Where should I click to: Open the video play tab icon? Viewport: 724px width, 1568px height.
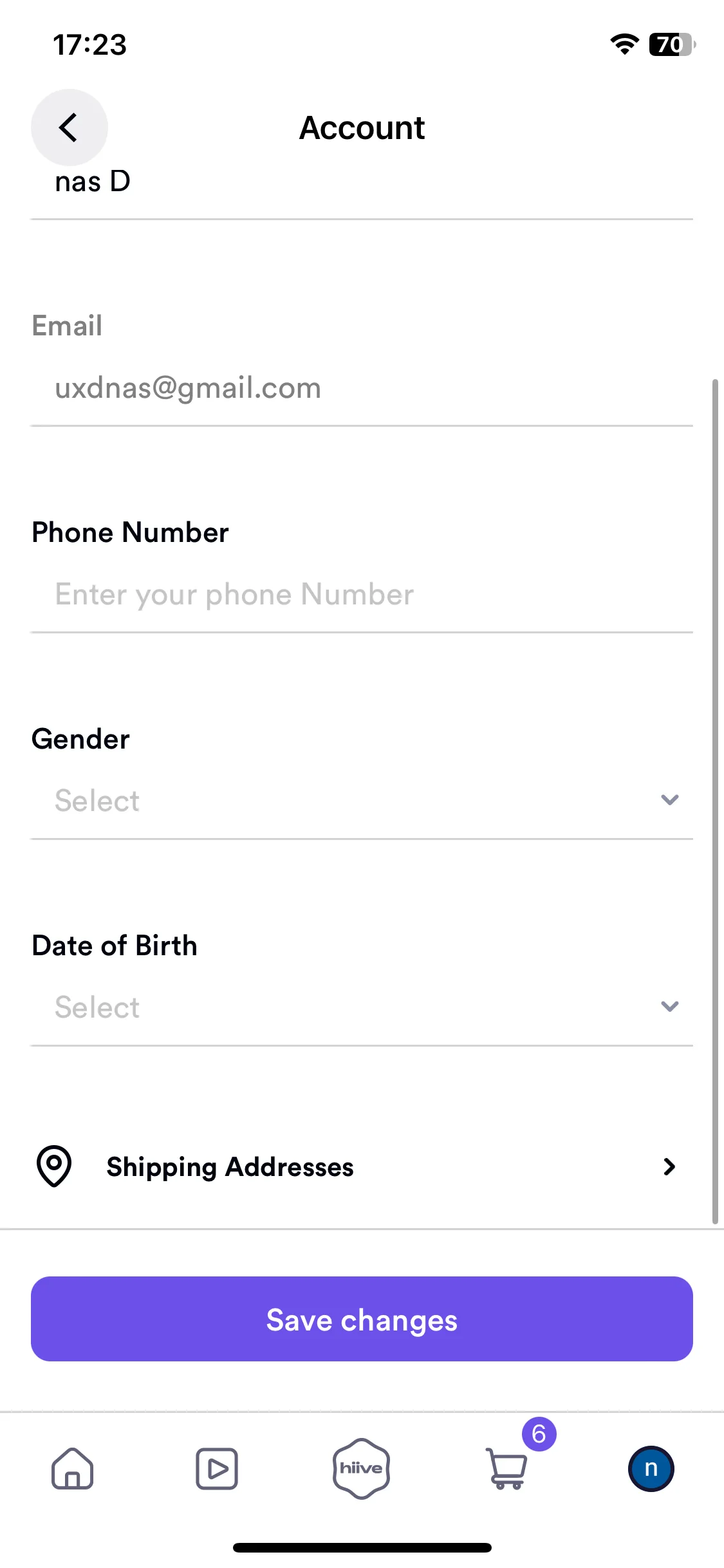tap(217, 1468)
